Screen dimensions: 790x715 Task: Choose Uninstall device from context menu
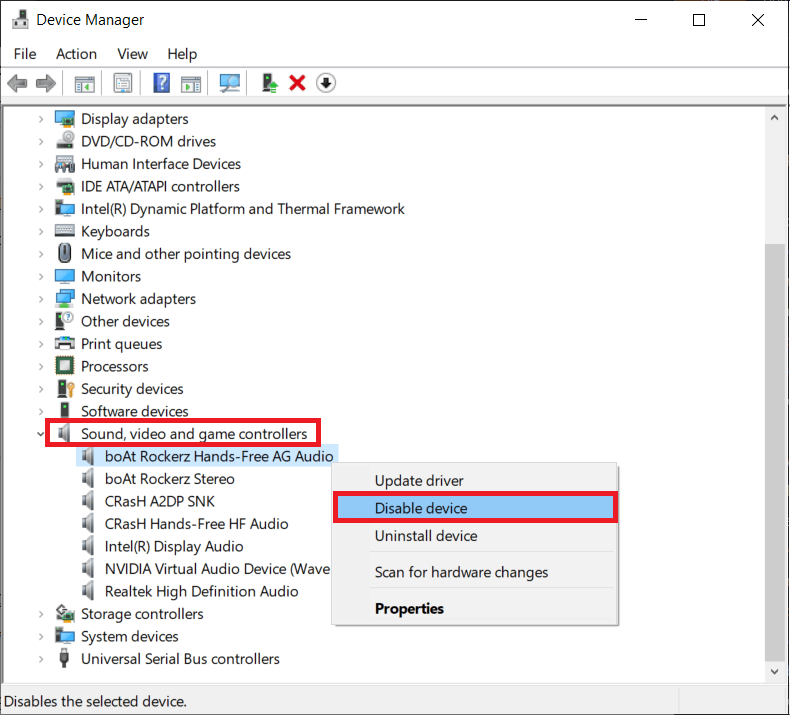pyautogui.click(x=475, y=536)
